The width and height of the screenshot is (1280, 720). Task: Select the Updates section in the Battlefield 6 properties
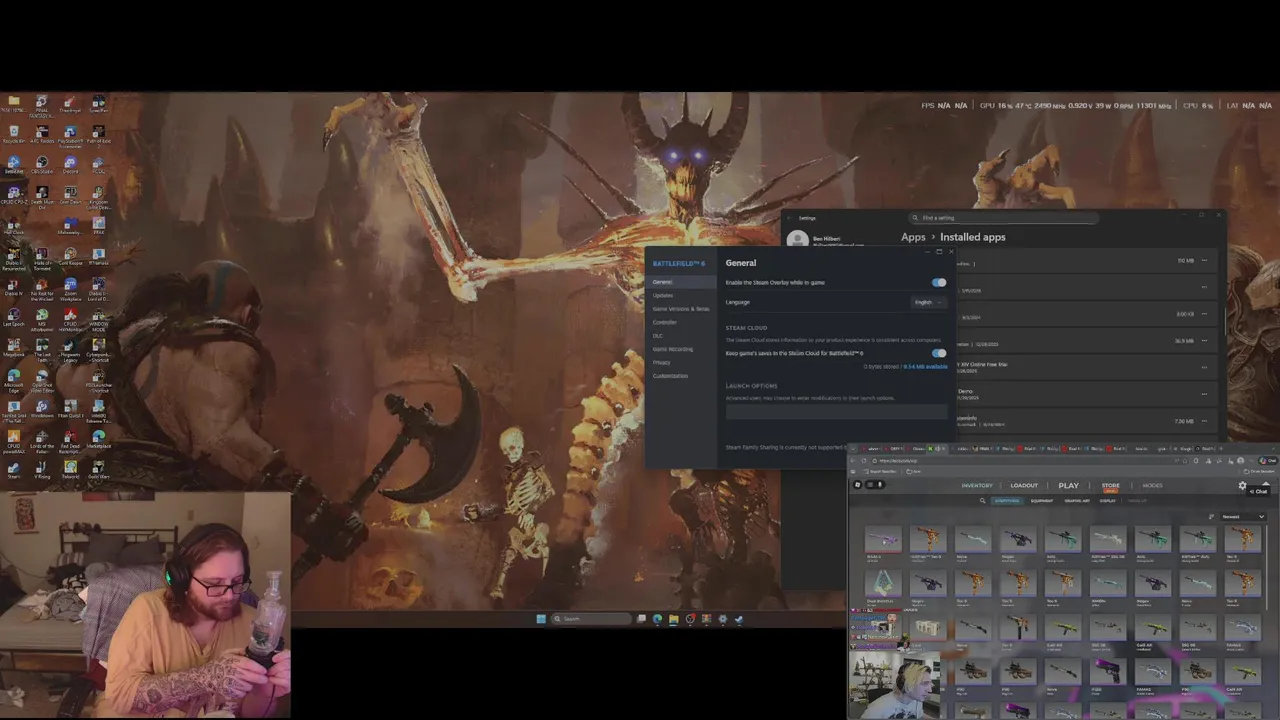click(x=663, y=295)
